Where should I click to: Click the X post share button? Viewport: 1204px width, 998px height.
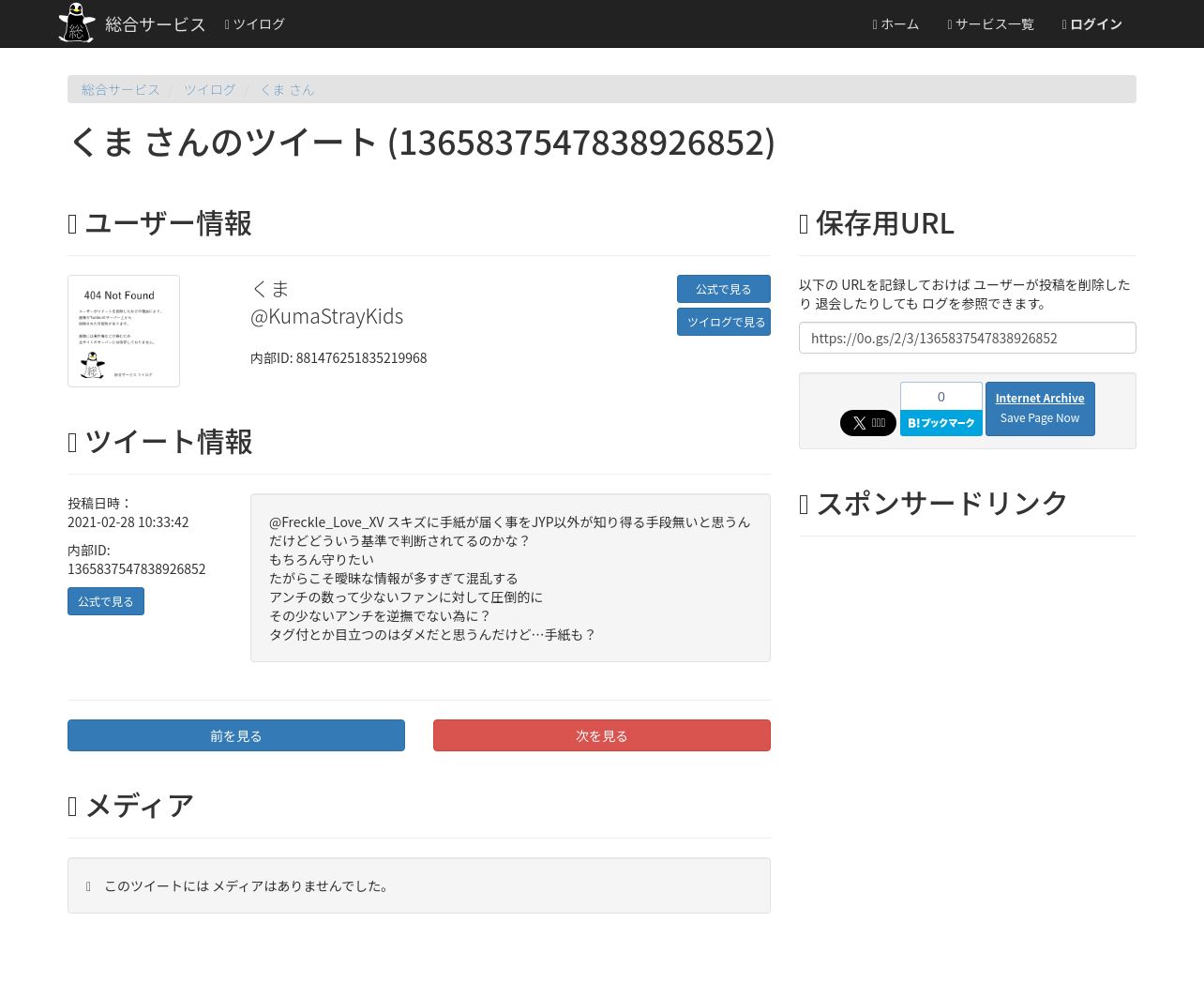(x=868, y=423)
